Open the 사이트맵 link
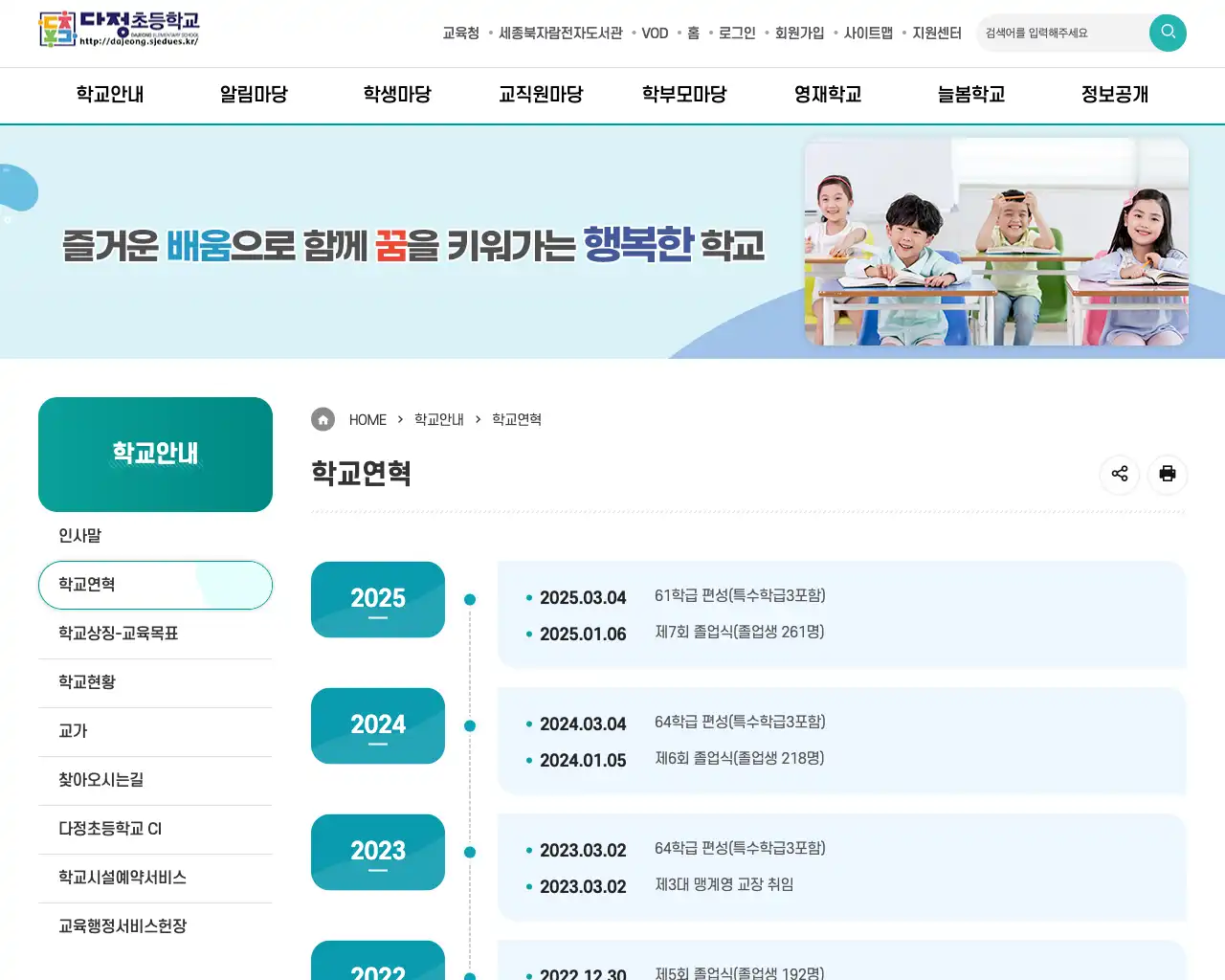This screenshot has width=1225, height=980. click(x=868, y=33)
